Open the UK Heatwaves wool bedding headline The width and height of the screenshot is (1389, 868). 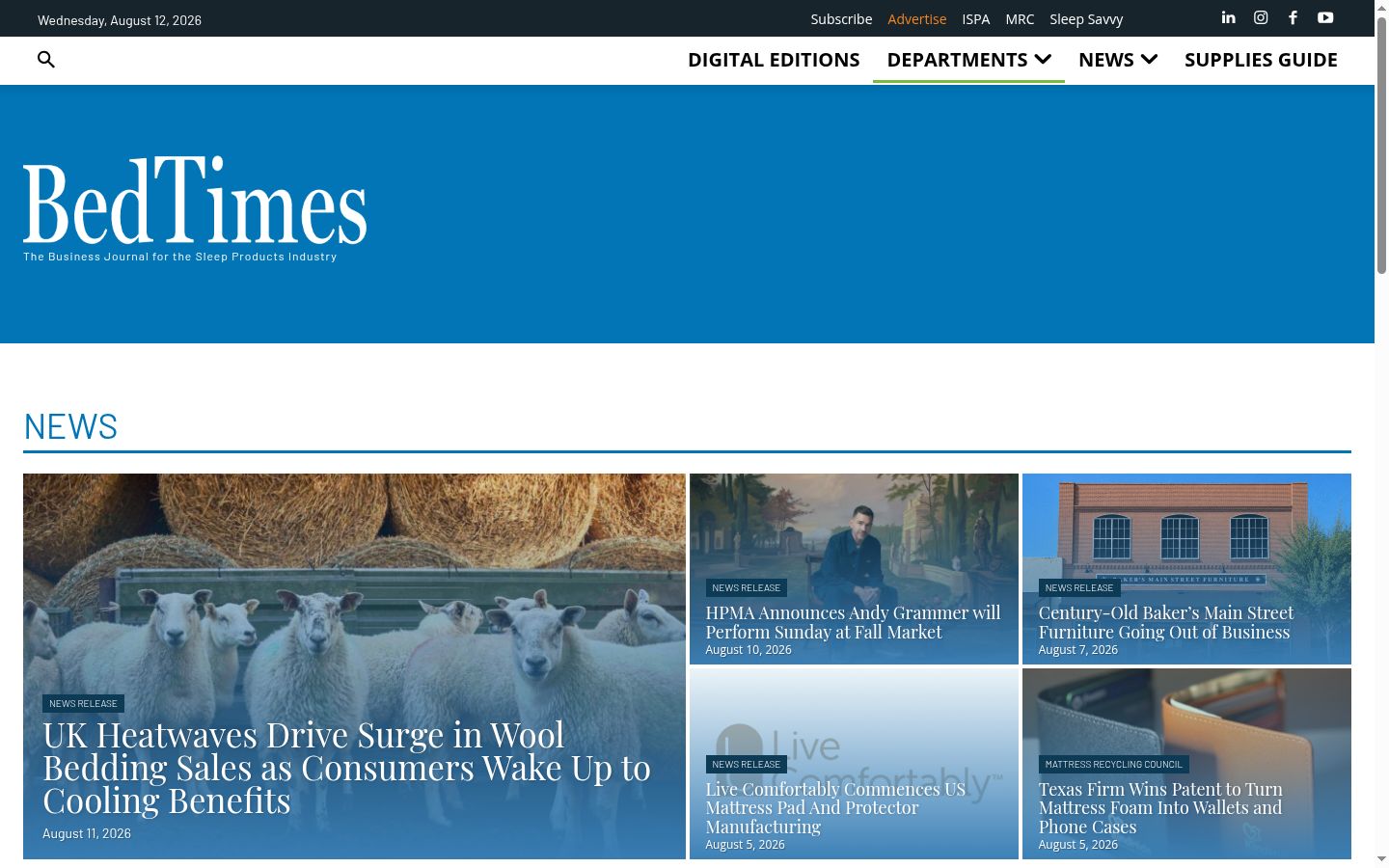(x=347, y=769)
